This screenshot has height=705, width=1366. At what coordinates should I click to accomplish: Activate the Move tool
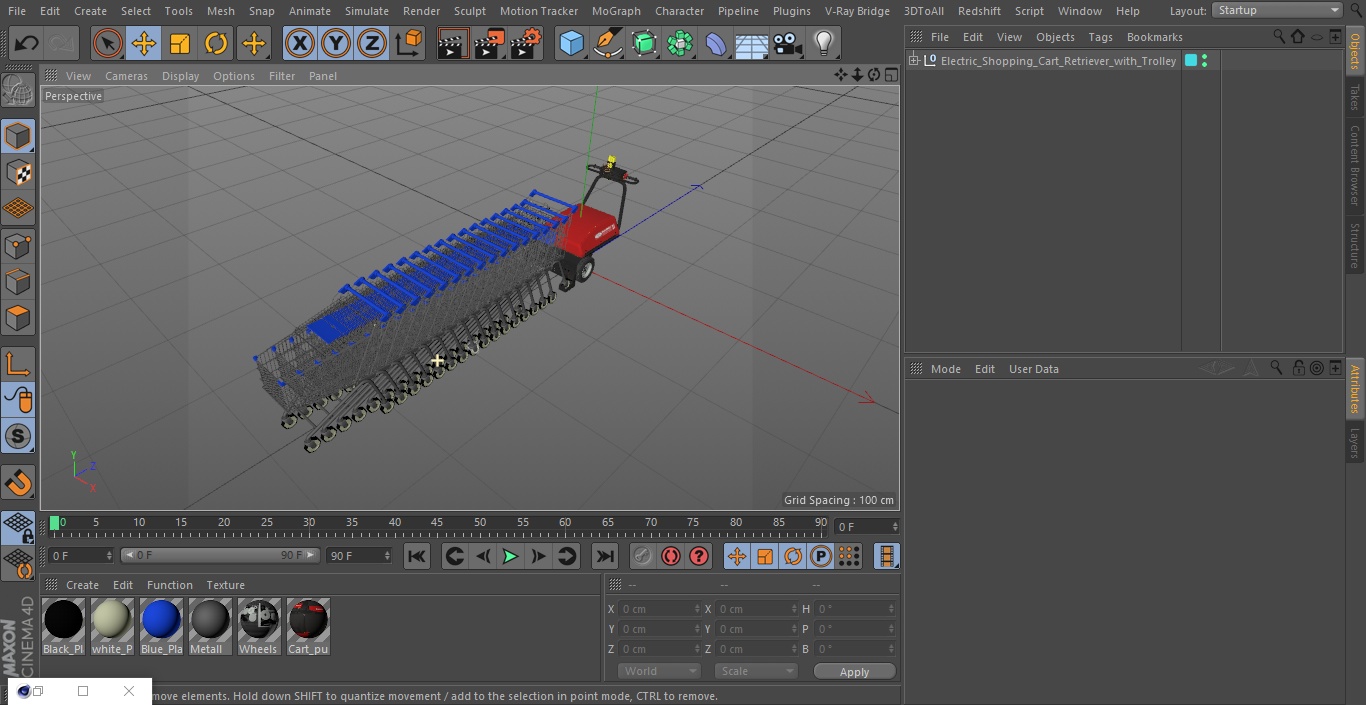click(144, 44)
